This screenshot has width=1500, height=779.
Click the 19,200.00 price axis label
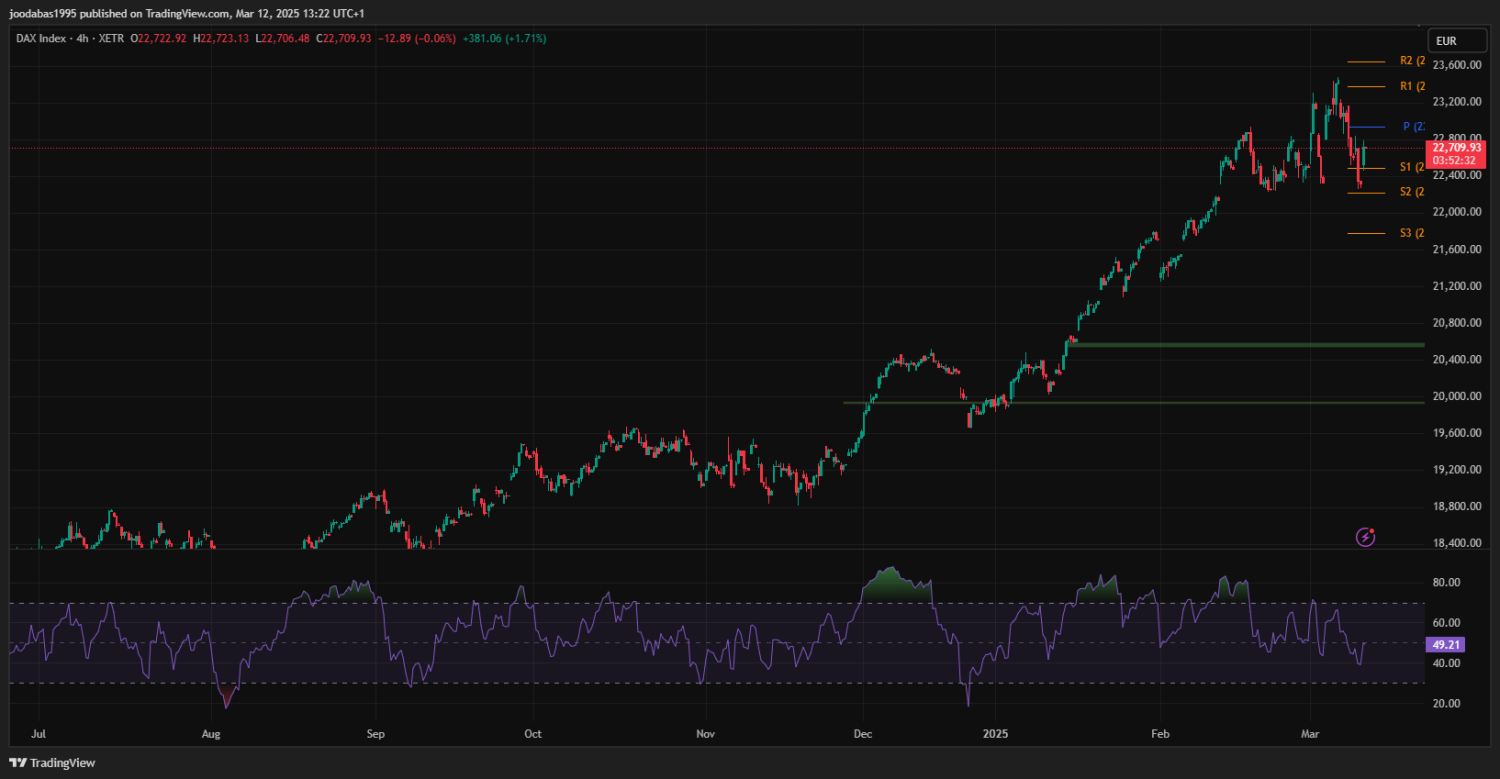click(x=1456, y=469)
